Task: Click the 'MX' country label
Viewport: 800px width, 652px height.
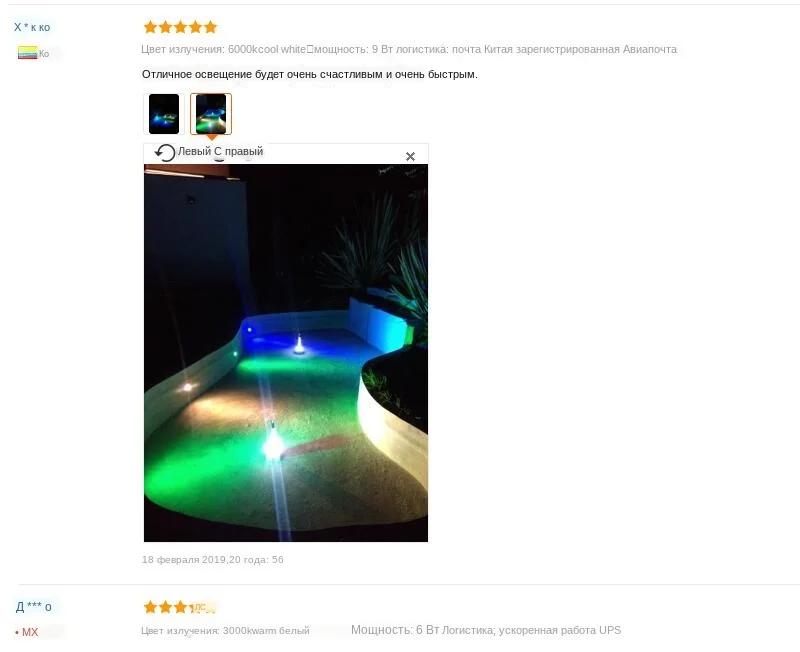Action: coord(30,632)
